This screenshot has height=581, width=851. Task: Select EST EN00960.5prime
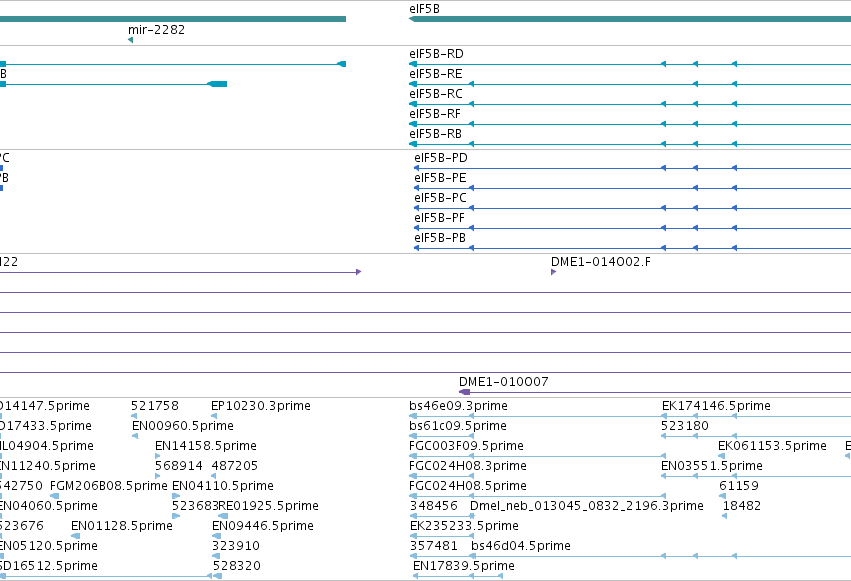(x=183, y=426)
